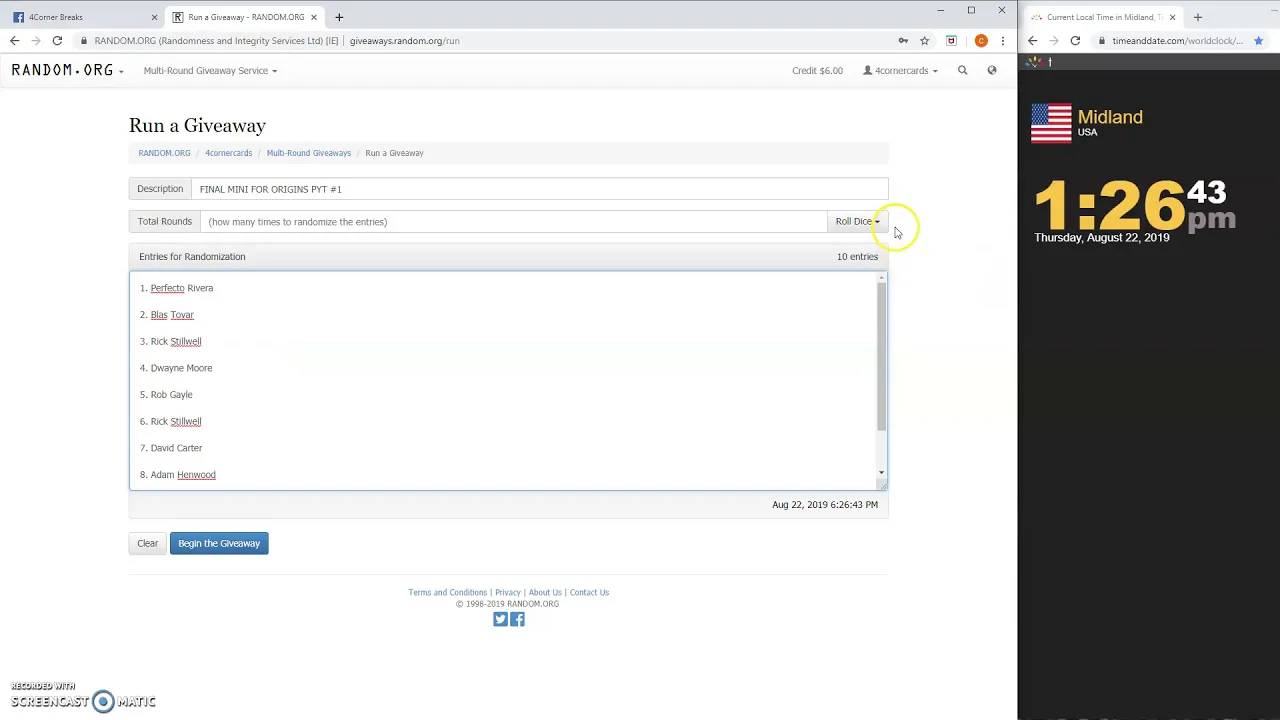Open the Roll Dice dropdown
Viewport: 1280px width, 720px height.
(857, 221)
